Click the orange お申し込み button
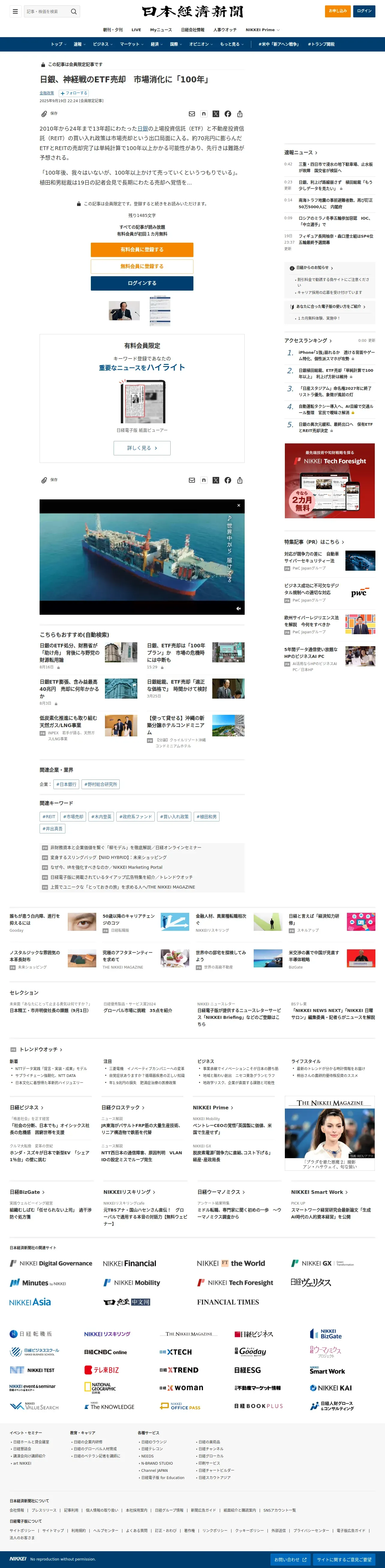 [x=338, y=11]
